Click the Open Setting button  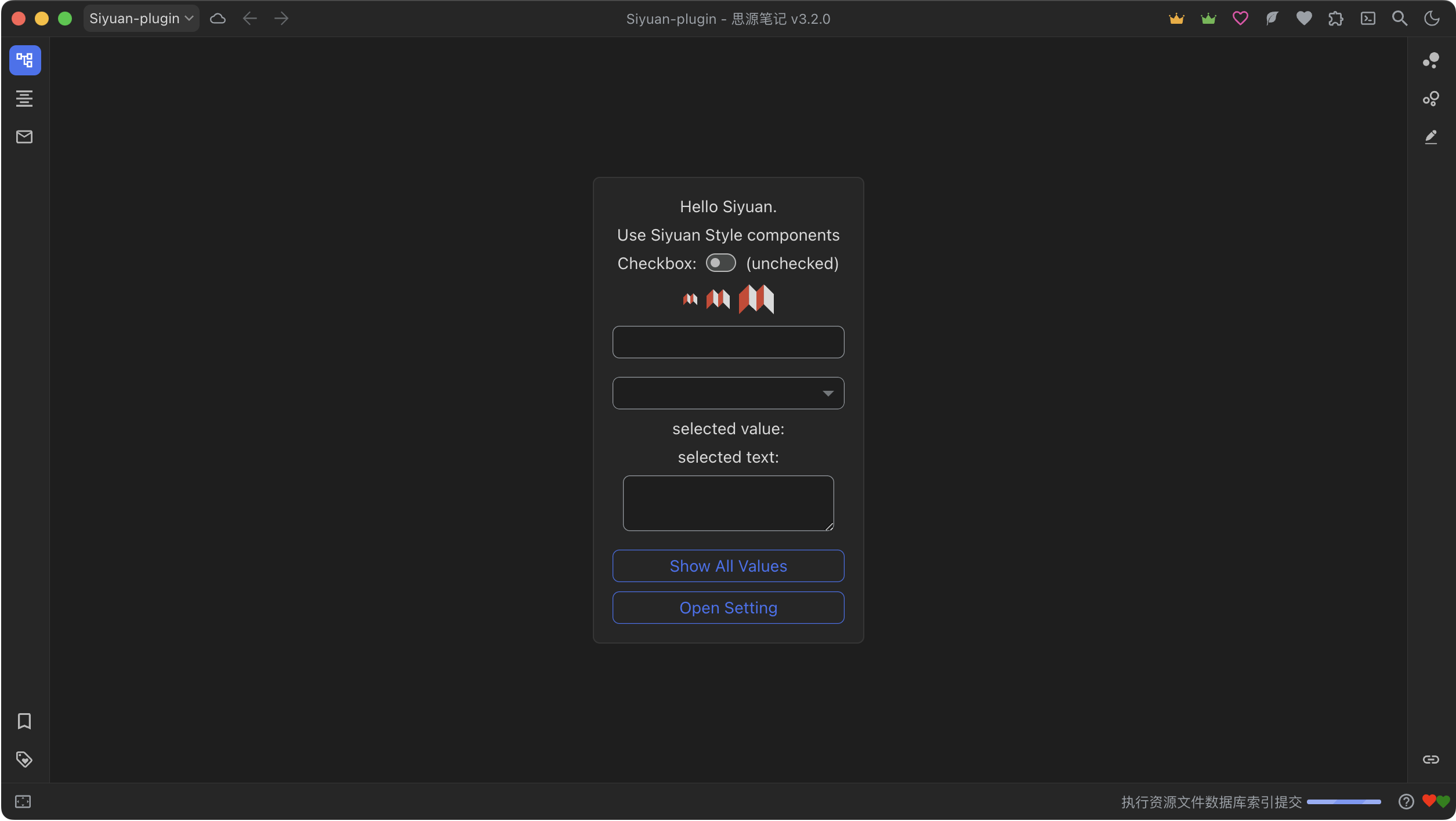(x=728, y=608)
